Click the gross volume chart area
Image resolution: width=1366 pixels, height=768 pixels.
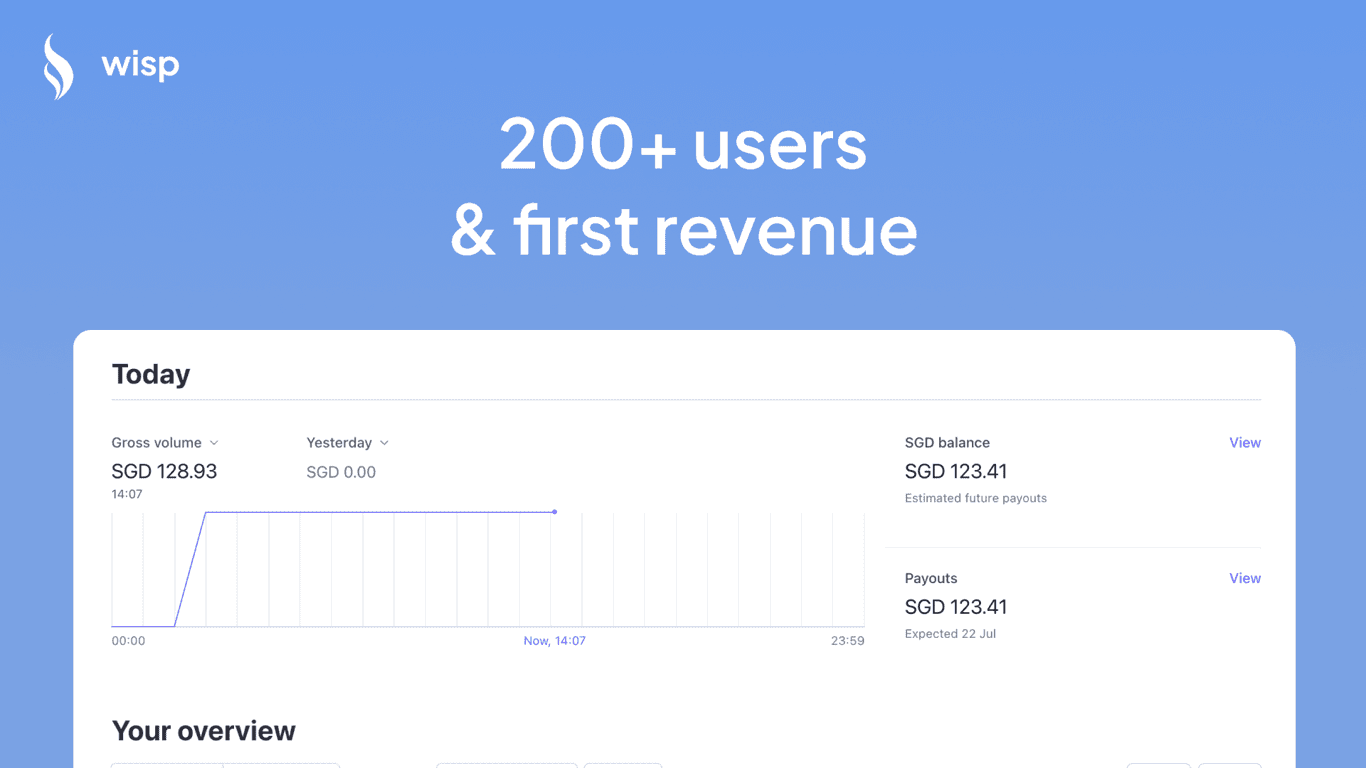click(487, 570)
